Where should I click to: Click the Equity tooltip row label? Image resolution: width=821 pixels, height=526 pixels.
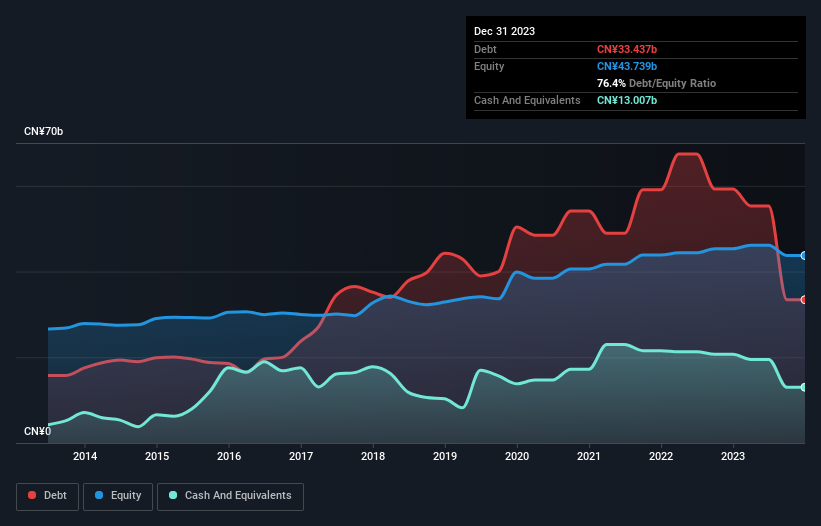489,66
